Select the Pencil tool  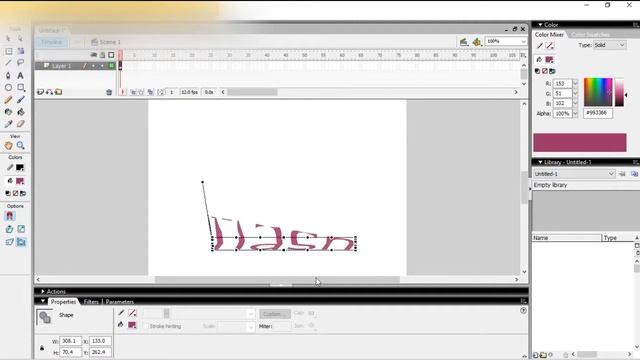point(8,100)
